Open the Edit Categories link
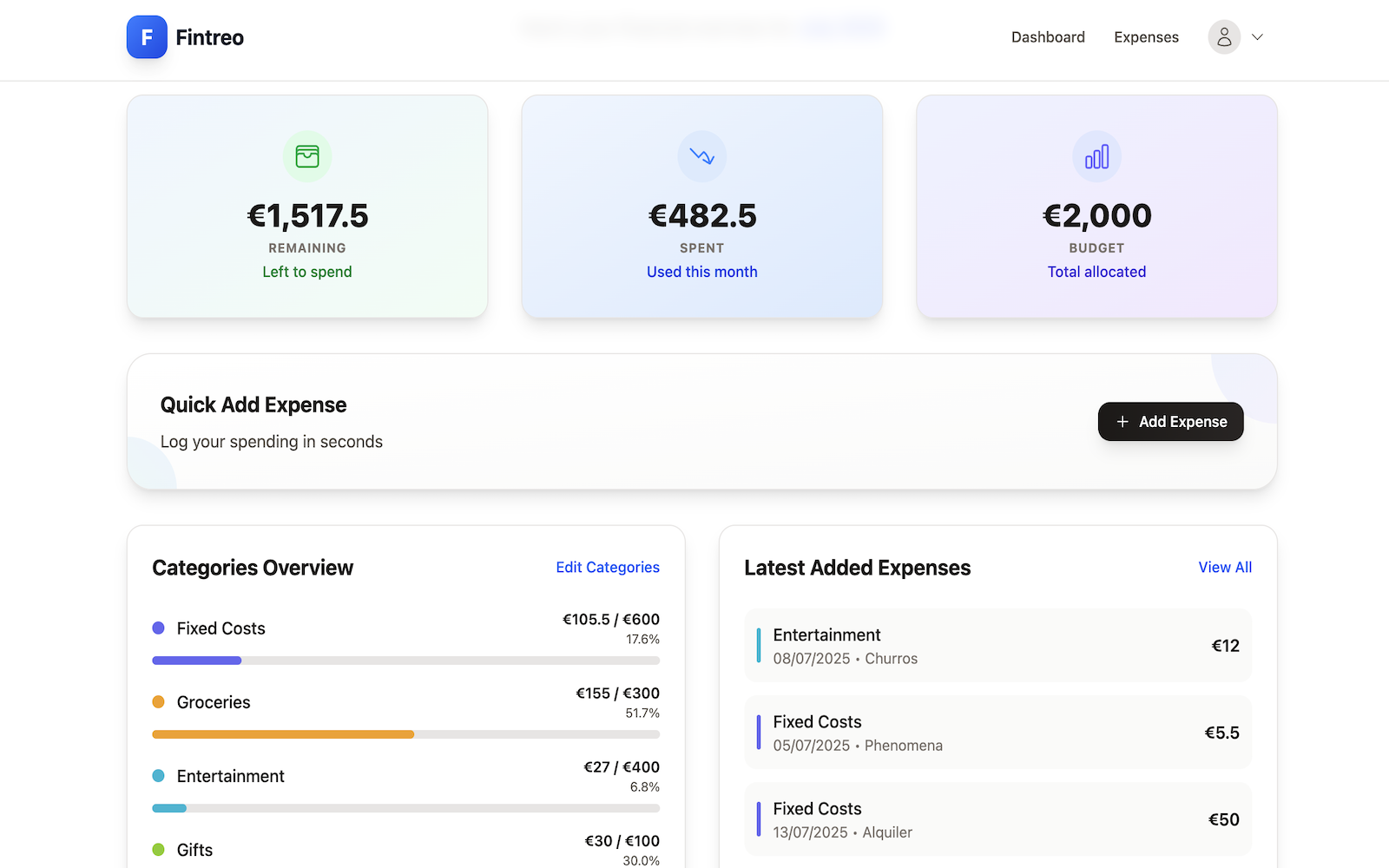Viewport: 1389px width, 868px height. coord(608,567)
